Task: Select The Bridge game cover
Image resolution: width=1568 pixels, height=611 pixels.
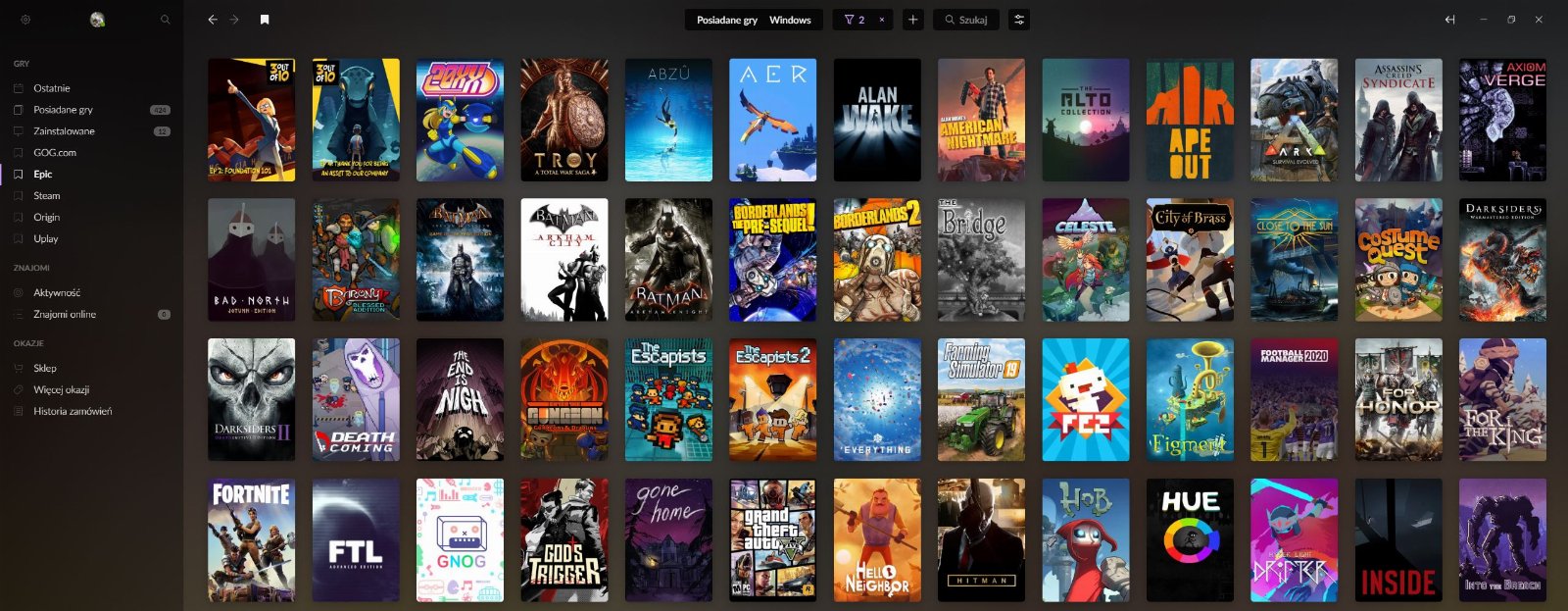Action: coord(981,260)
